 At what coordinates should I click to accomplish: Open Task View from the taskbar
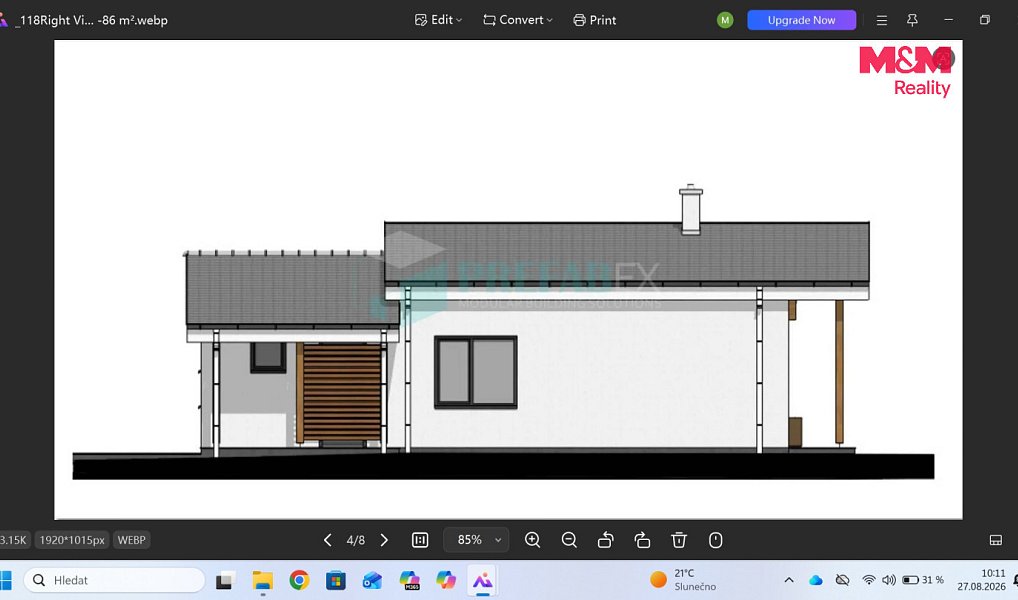(x=225, y=580)
